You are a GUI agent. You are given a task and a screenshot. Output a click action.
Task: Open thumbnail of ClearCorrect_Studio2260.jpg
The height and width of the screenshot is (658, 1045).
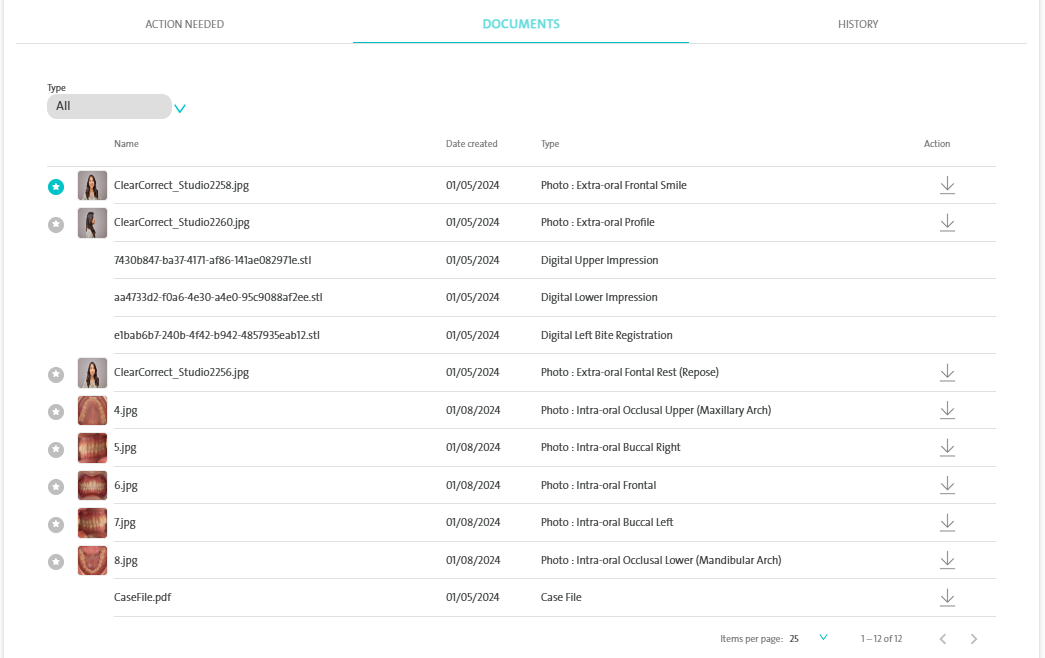(x=92, y=223)
